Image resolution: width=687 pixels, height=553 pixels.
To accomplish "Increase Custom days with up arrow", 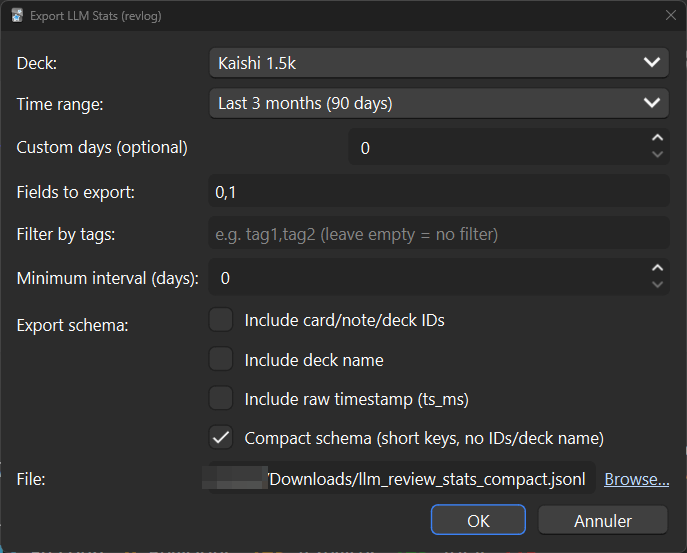I will coord(657,138).
